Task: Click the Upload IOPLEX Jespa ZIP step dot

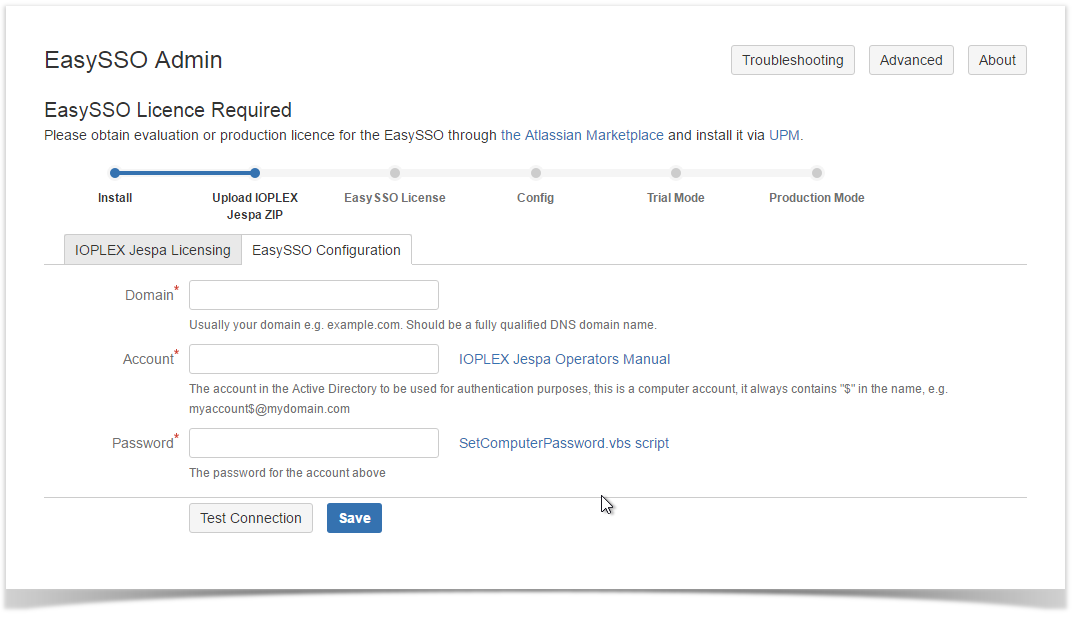Action: click(255, 173)
